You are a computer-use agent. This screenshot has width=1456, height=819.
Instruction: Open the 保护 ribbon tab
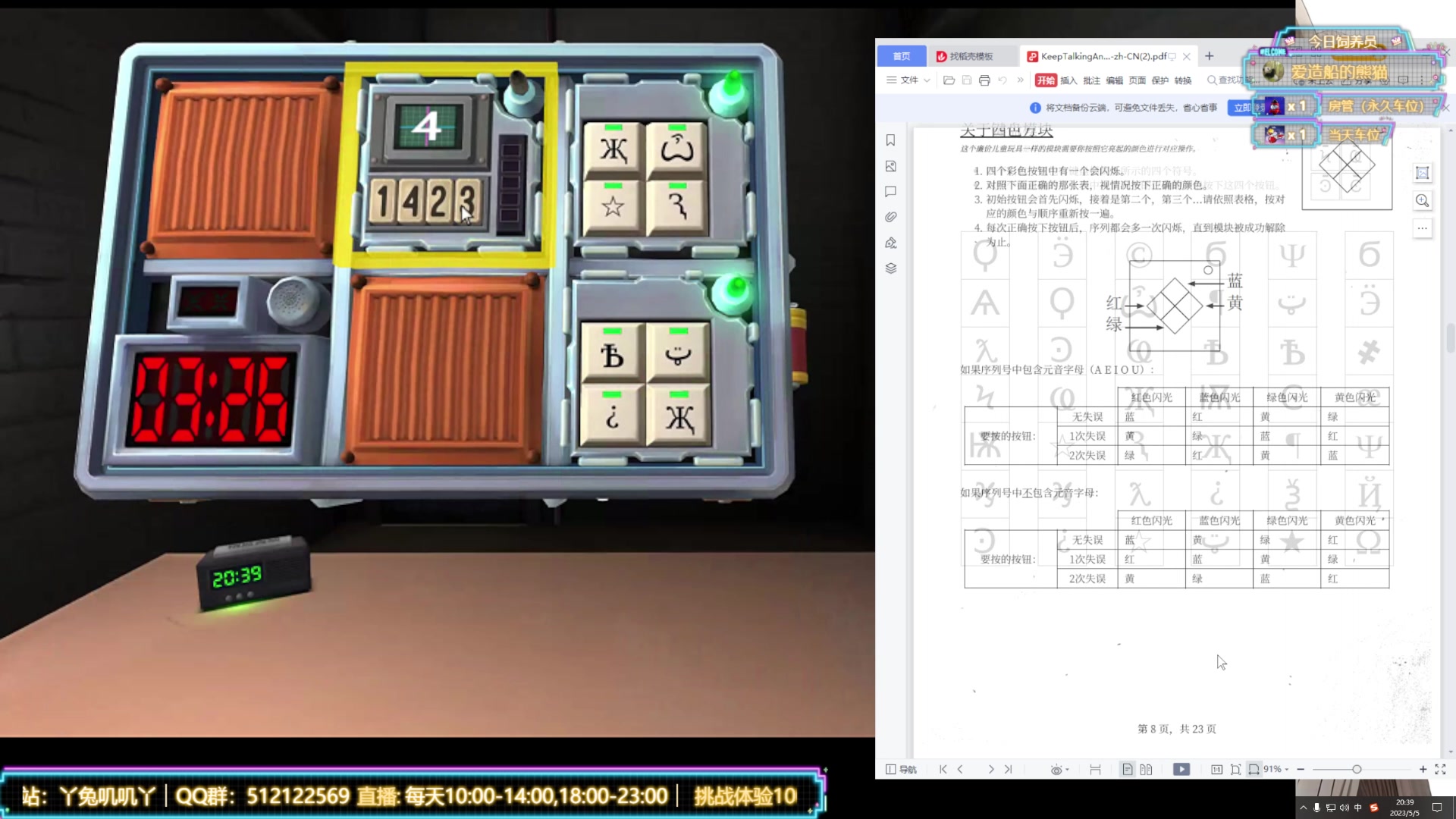point(1160,80)
